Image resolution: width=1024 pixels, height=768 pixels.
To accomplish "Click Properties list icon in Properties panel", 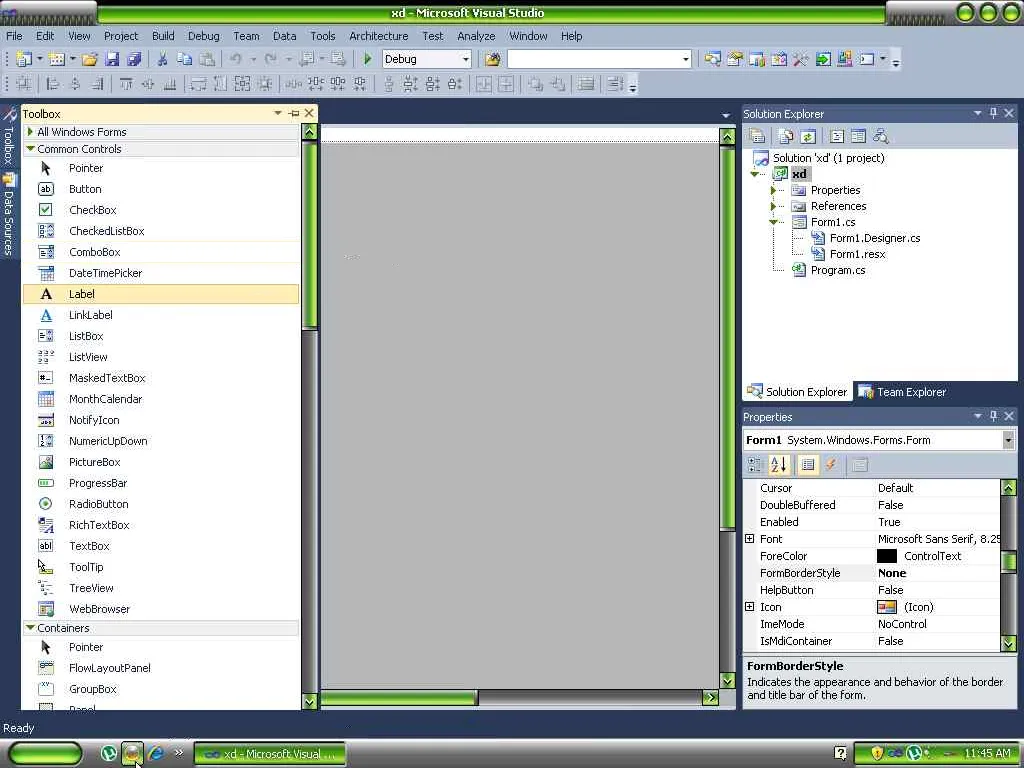I will [x=808, y=465].
